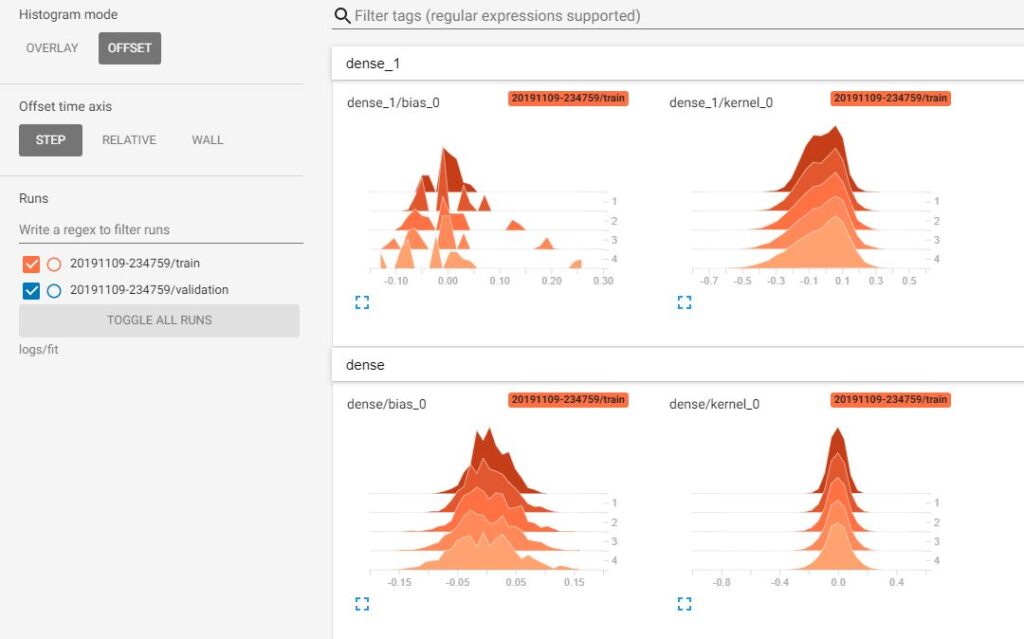The image size is (1024, 639).
Task: Click the 20191109-234759/validation run name
Action: 150,290
